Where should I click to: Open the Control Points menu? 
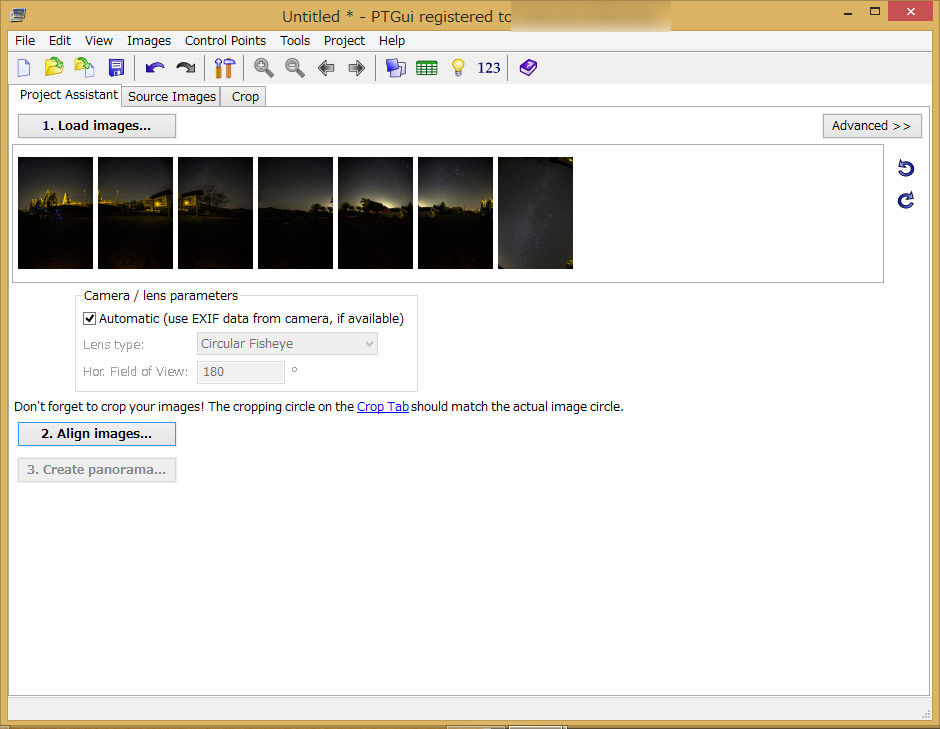(x=225, y=40)
